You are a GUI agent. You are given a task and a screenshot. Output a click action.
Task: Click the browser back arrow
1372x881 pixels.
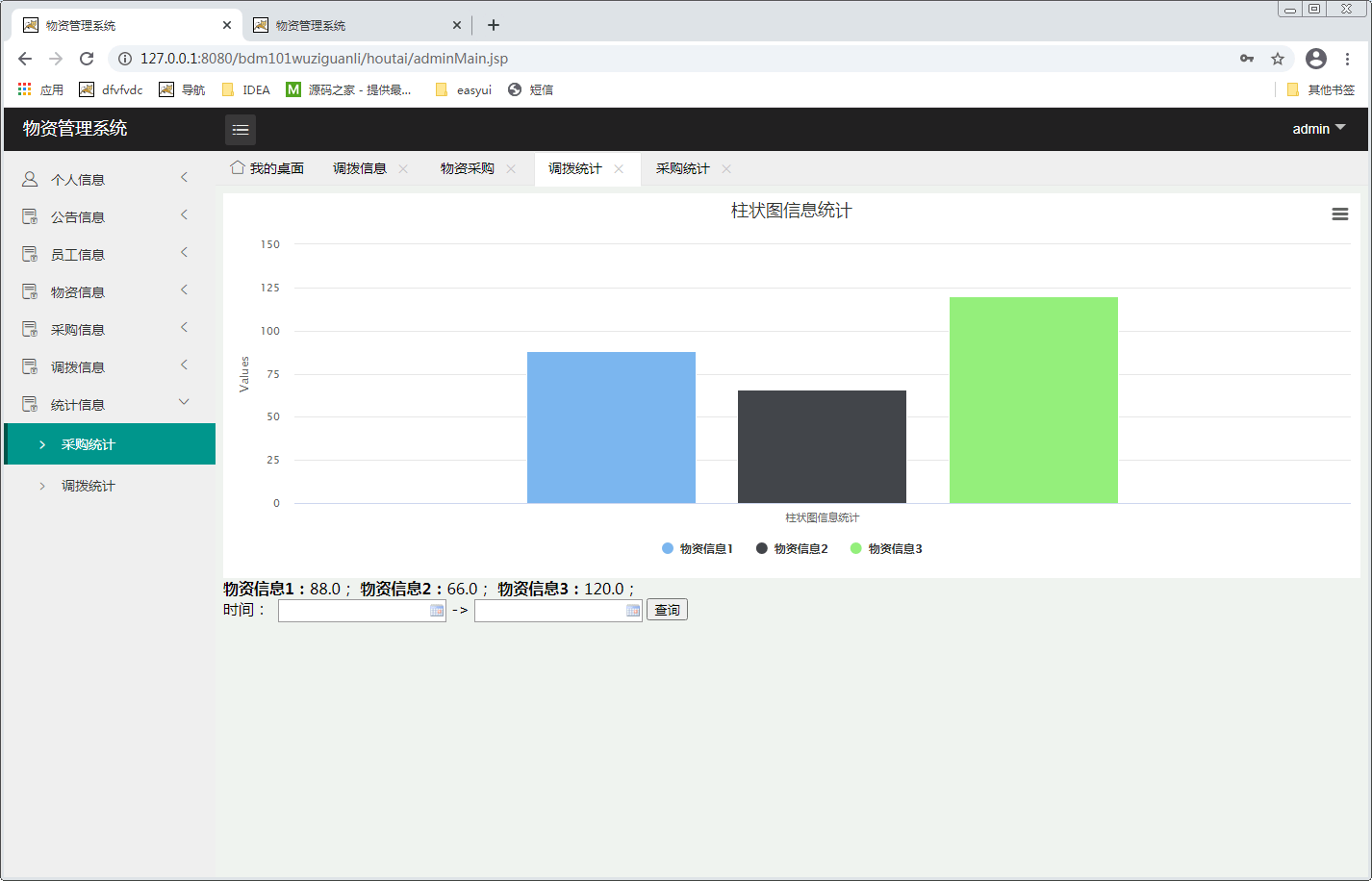pos(25,59)
